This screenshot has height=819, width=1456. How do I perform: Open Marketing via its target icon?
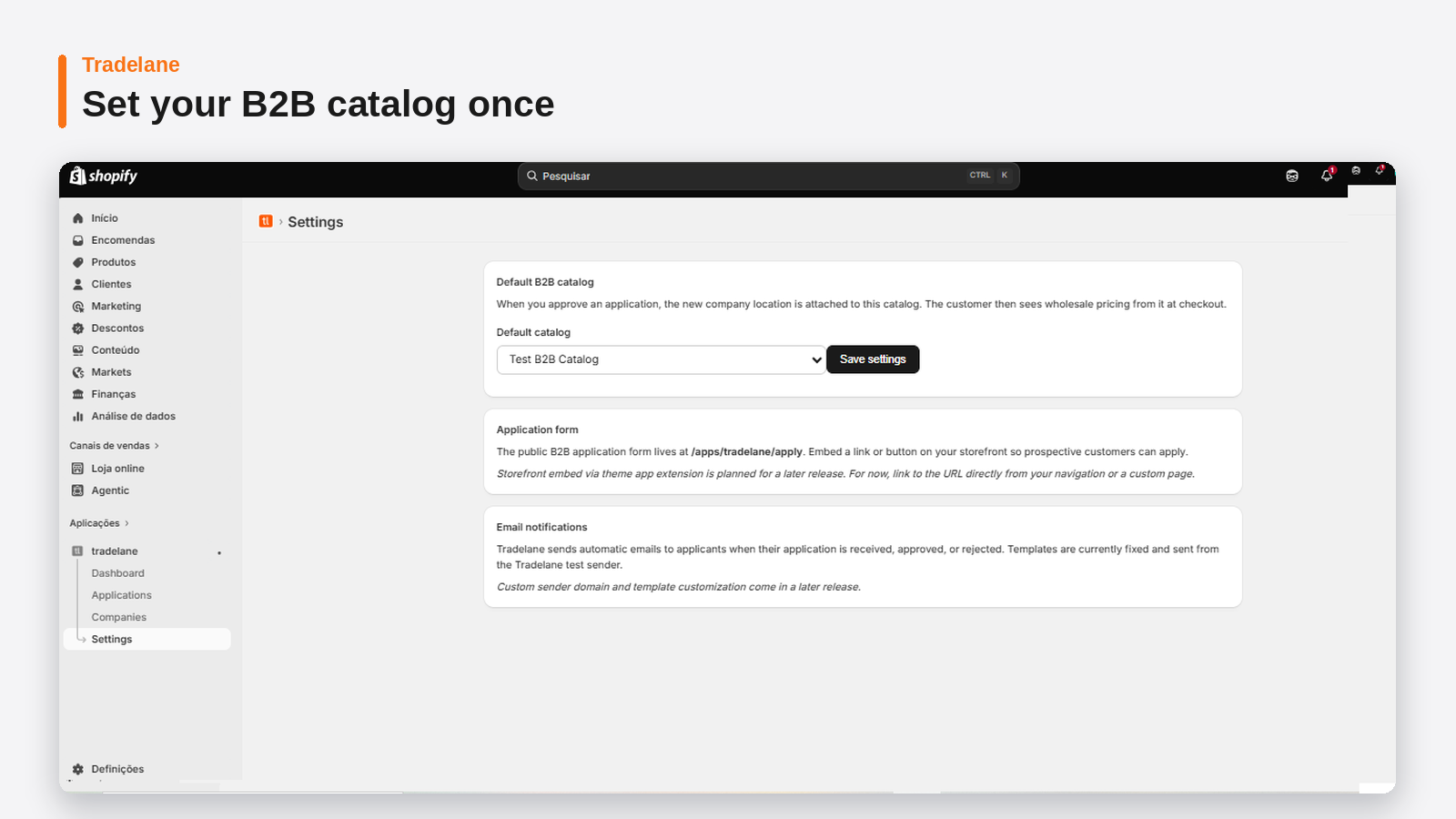(78, 307)
